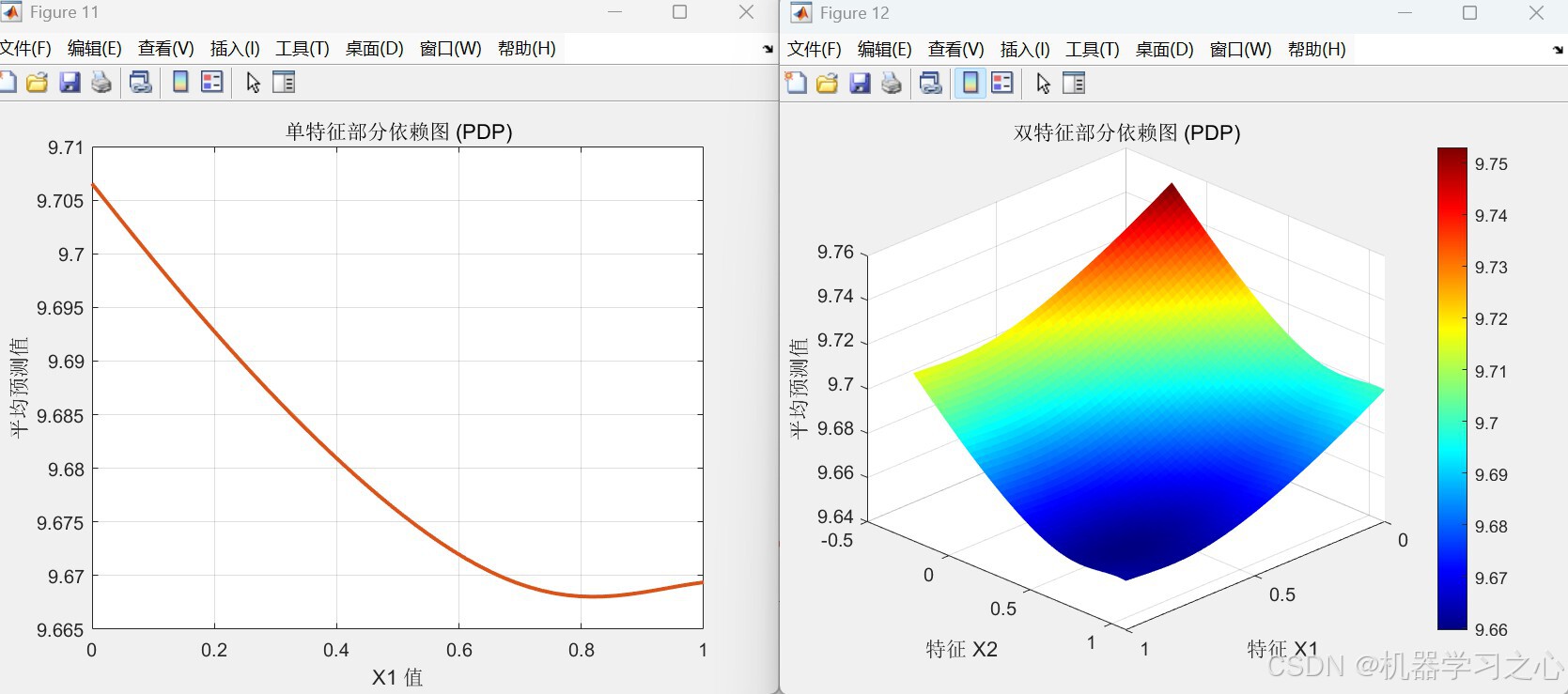
Task: Click Open File icon in Figure 12
Action: tap(827, 84)
